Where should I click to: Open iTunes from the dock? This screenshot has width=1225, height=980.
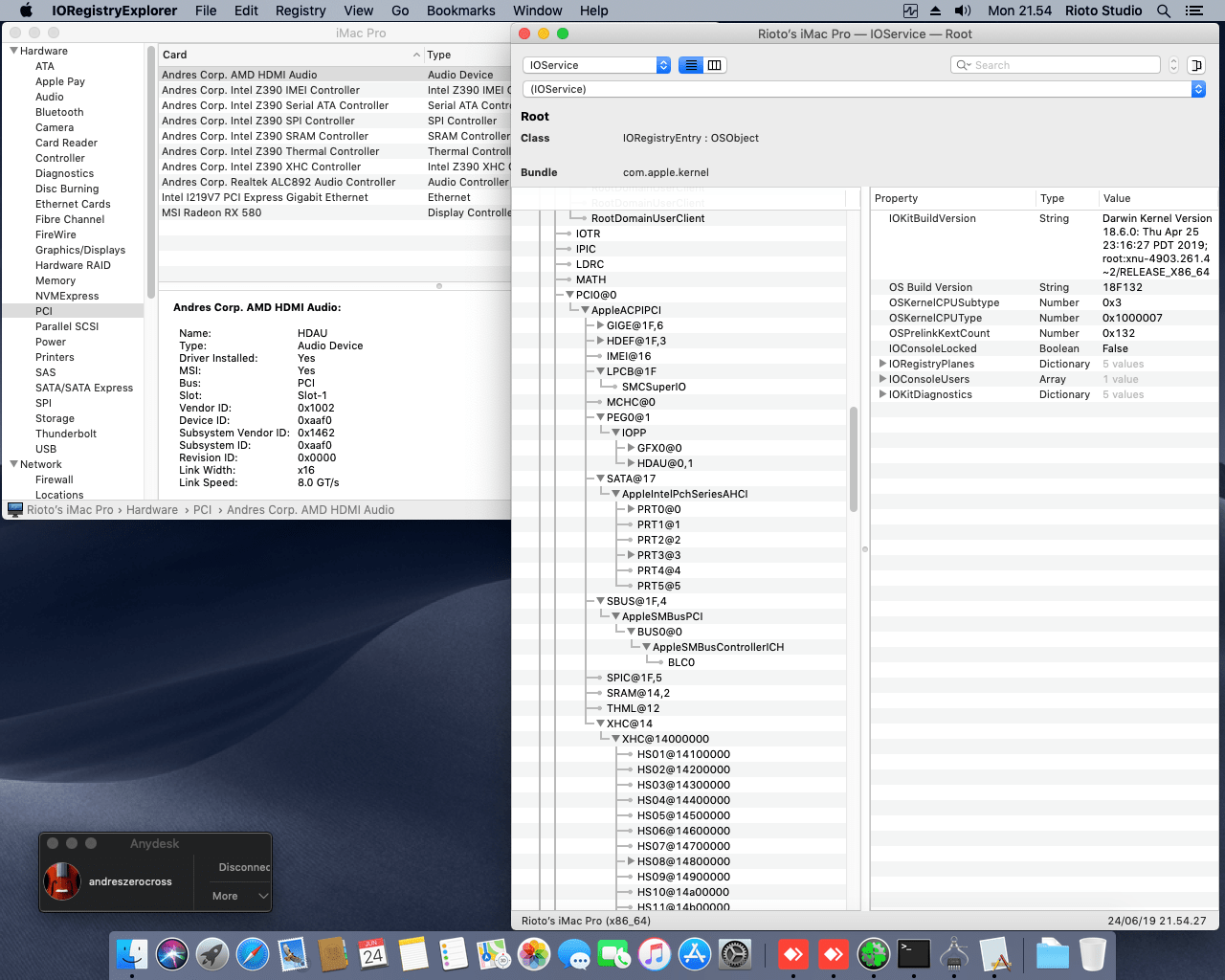pos(655,954)
